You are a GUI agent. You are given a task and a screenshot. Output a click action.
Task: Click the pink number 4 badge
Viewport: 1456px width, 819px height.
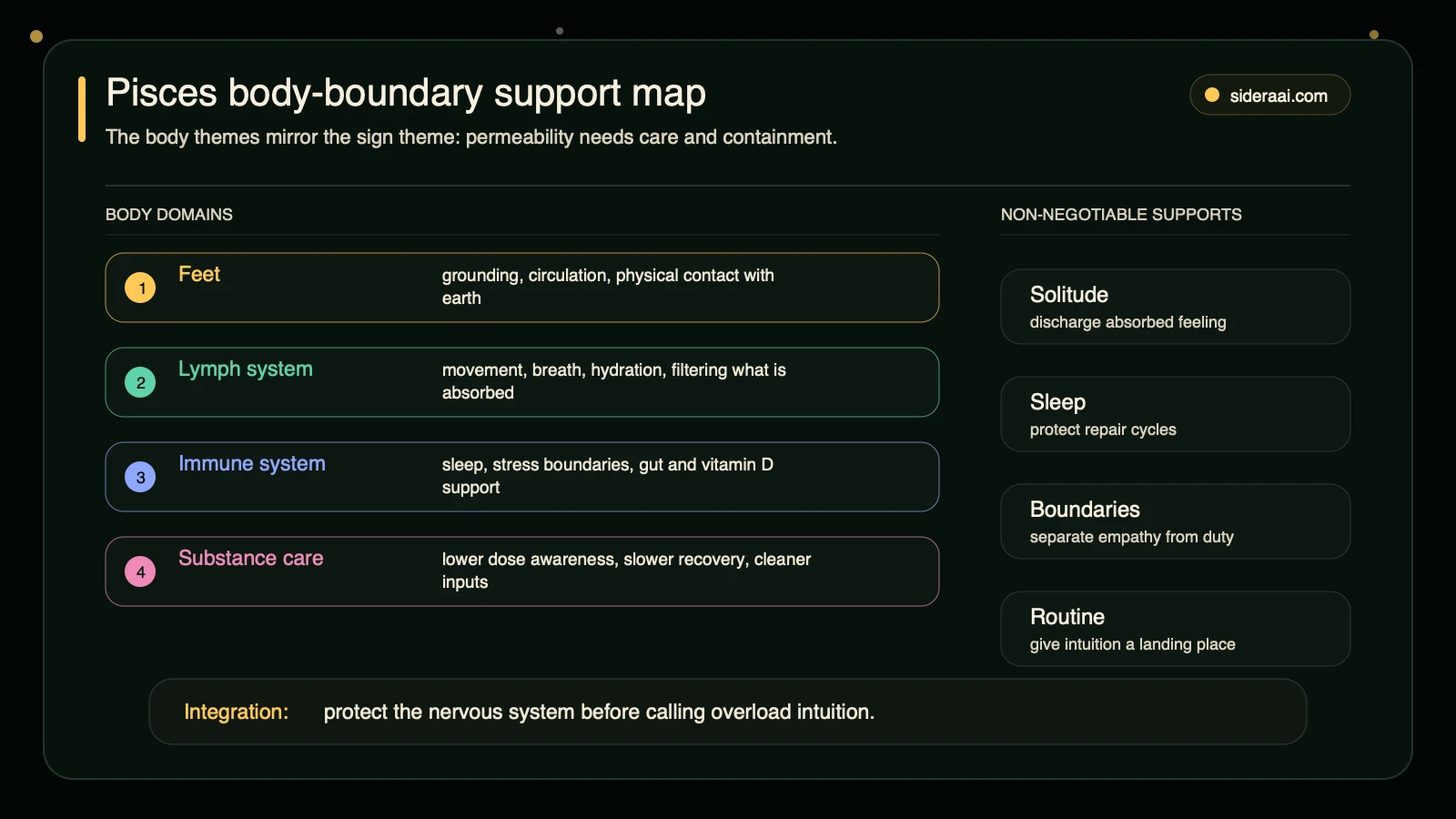[140, 571]
